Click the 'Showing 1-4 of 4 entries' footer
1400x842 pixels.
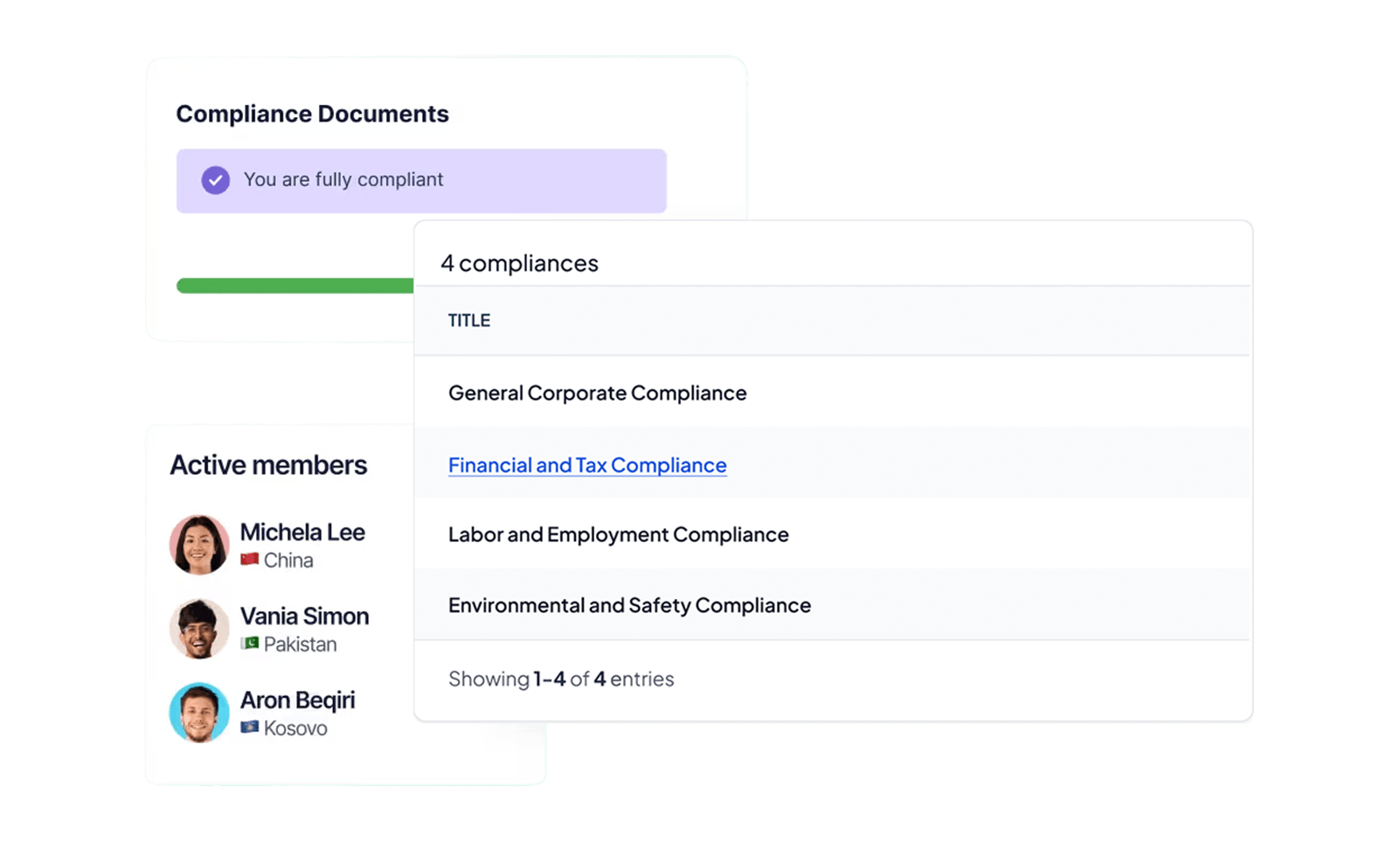pos(560,678)
